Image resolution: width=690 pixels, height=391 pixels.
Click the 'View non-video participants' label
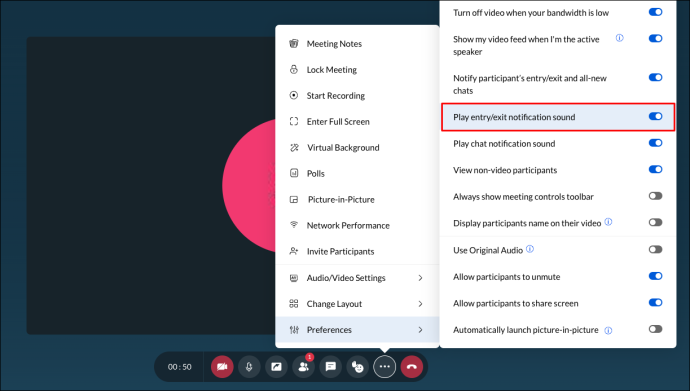point(505,170)
